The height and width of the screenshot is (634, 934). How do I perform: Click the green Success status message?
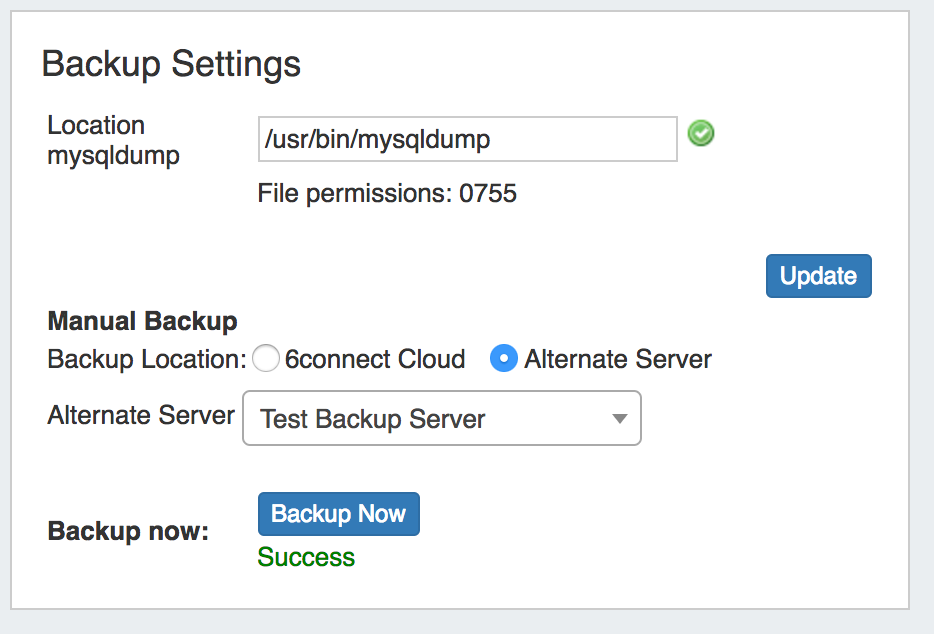pyautogui.click(x=306, y=557)
